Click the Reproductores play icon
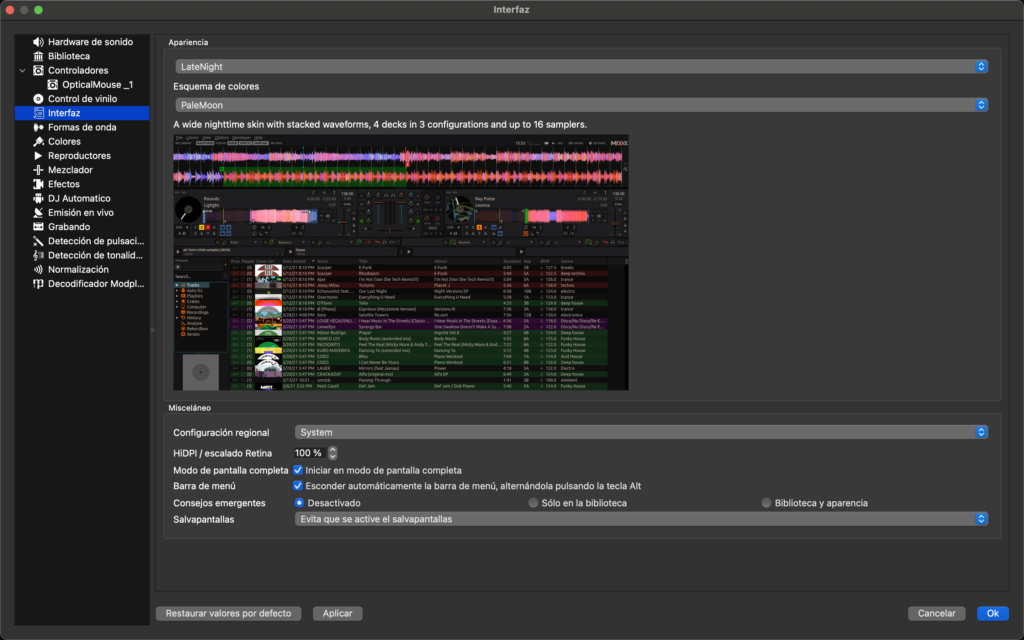Screen dimensions: 1024x640 click(x=39, y=156)
